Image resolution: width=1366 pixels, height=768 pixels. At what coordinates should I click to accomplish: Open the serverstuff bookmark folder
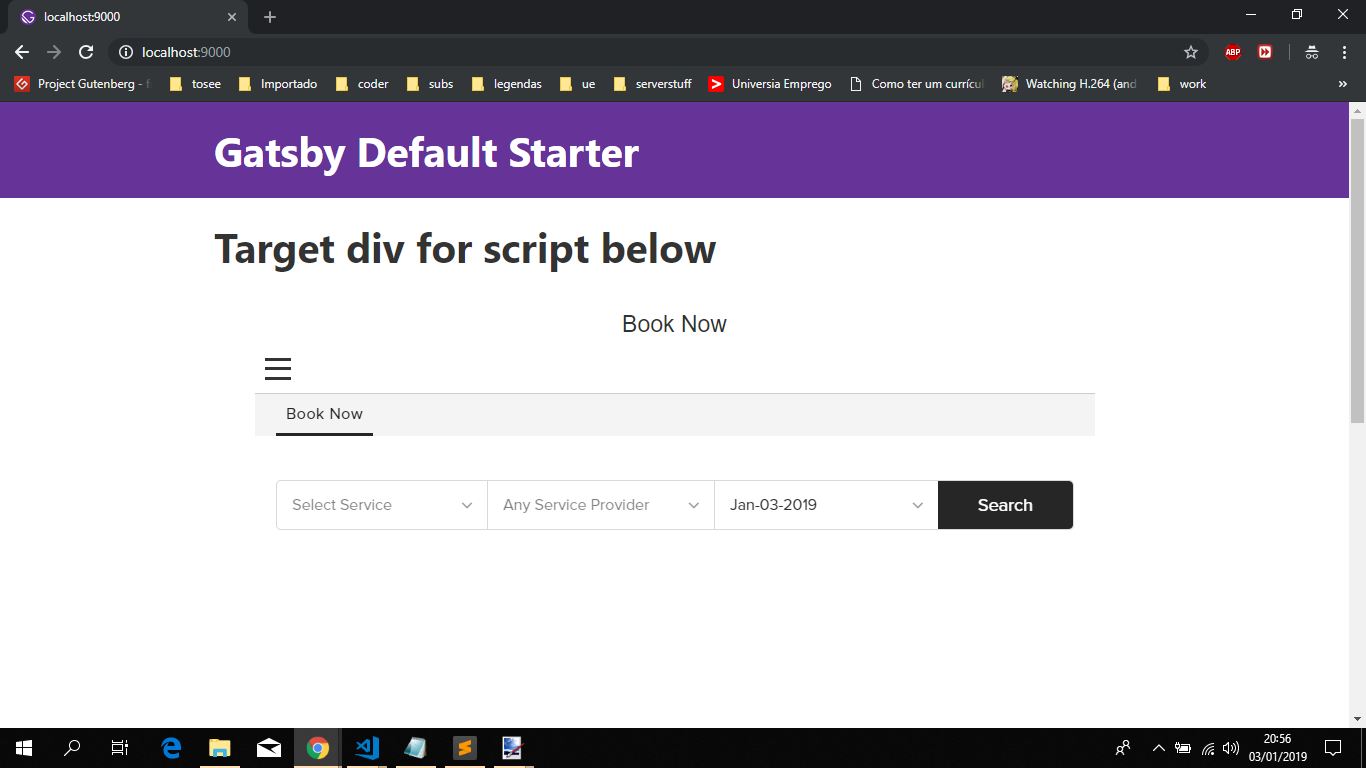pyautogui.click(x=653, y=84)
